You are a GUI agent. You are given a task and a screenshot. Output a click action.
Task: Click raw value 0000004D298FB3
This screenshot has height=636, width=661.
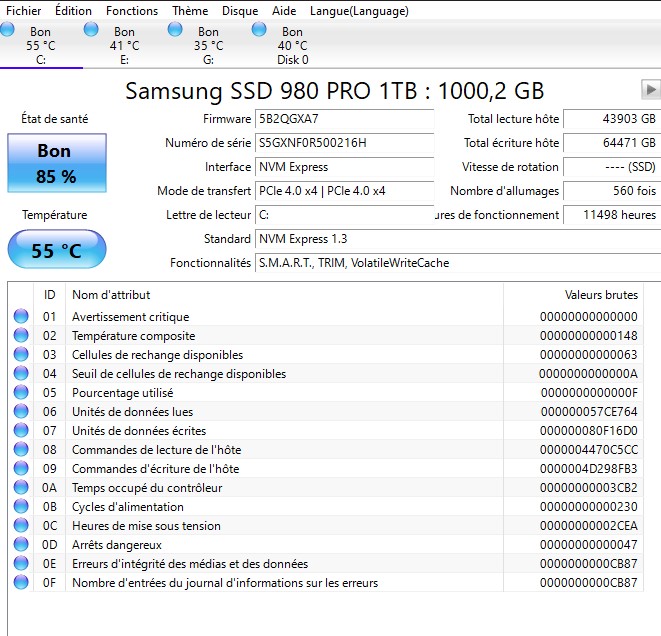coord(589,469)
